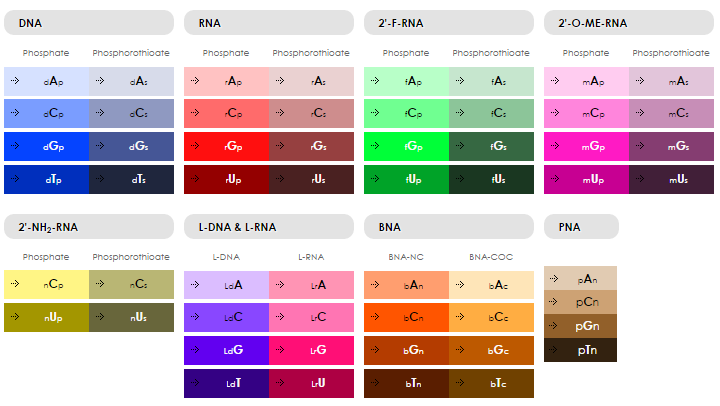Choose the fGs dark green swatch

491,147
